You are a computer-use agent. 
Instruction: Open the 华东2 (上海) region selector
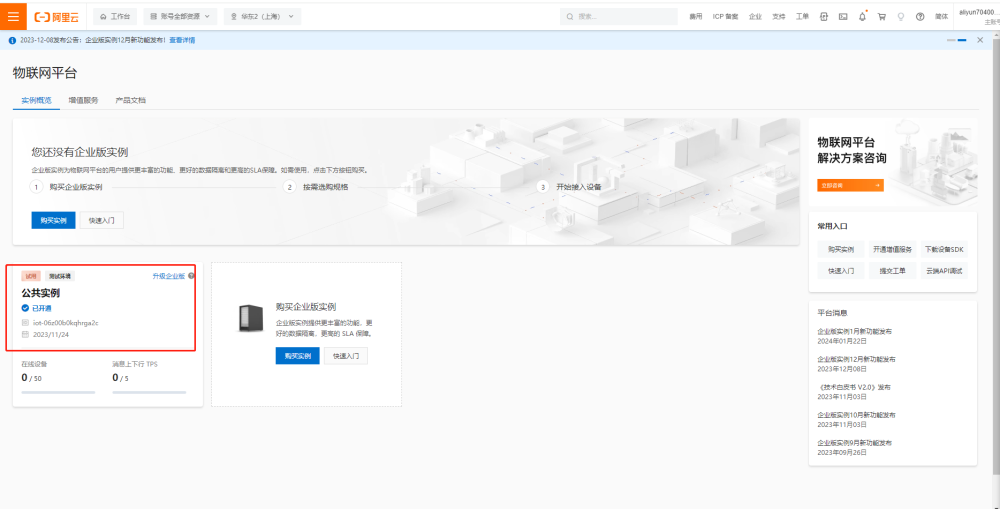(x=262, y=17)
